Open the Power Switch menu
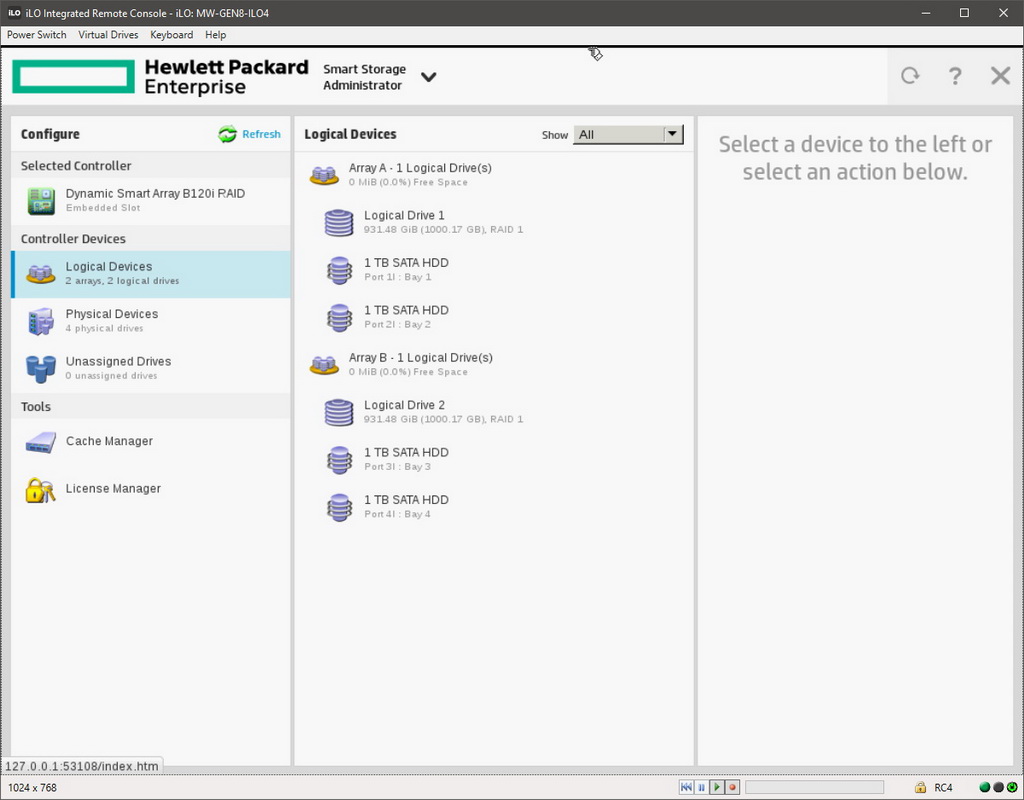This screenshot has width=1024, height=800. [37, 35]
